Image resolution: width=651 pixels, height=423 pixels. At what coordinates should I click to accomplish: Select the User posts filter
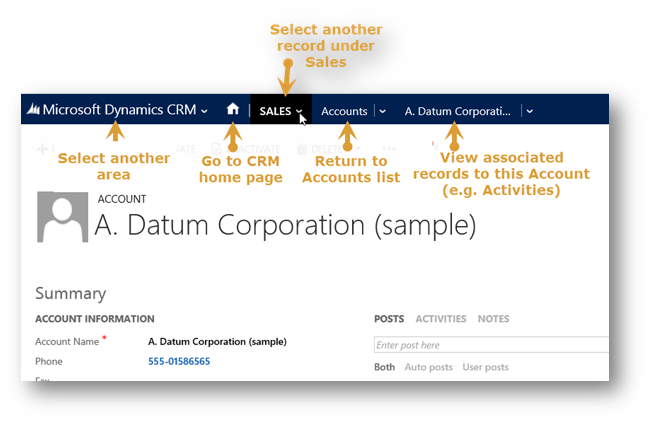coord(485,367)
